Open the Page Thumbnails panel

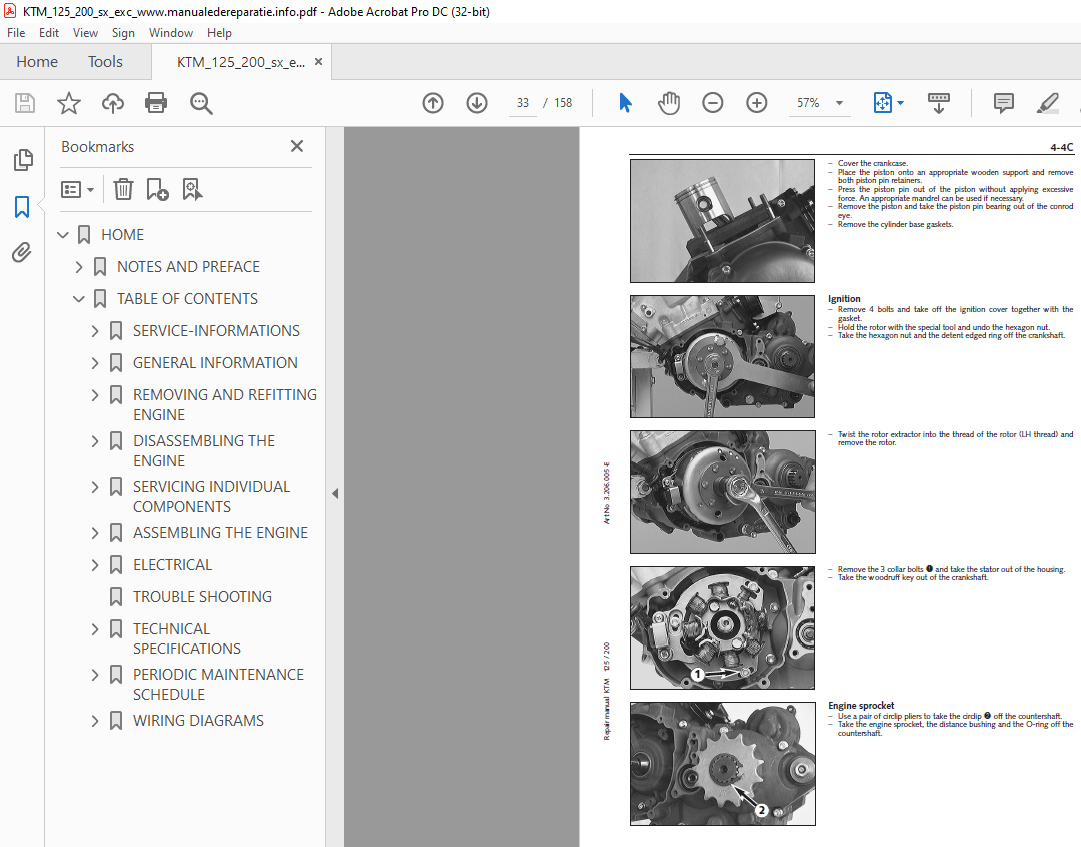pos(22,159)
